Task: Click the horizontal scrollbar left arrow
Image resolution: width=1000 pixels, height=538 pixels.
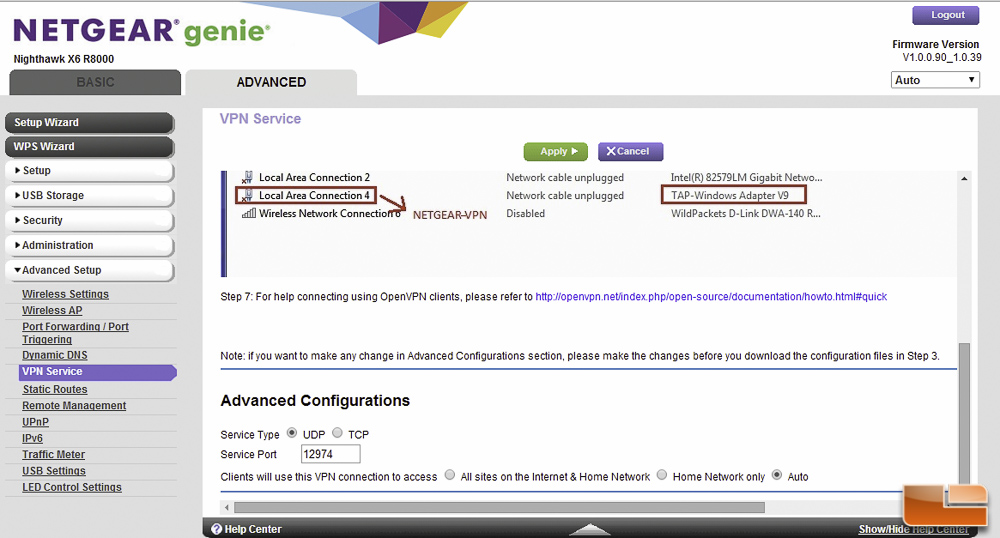Action: click(x=226, y=507)
